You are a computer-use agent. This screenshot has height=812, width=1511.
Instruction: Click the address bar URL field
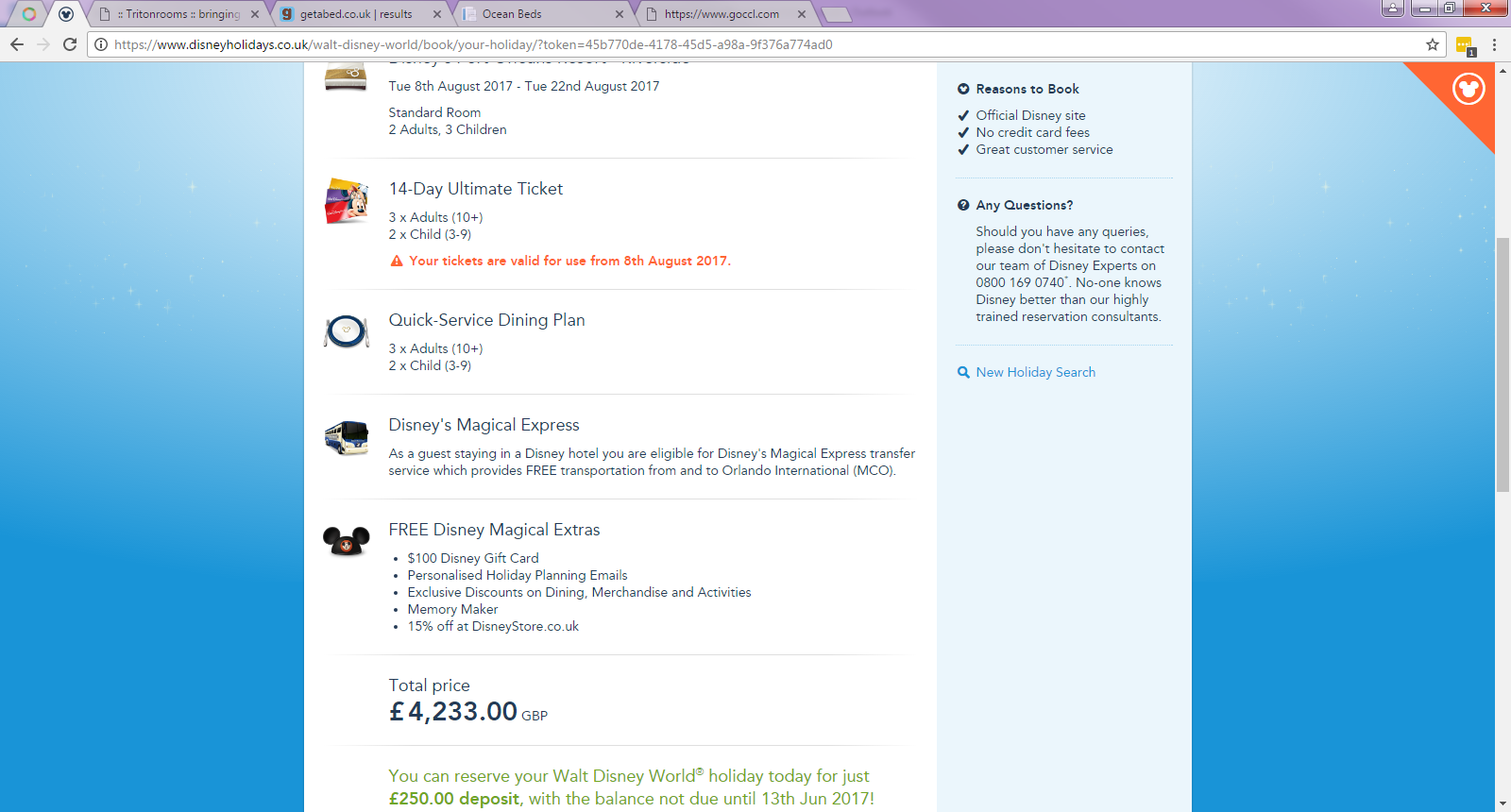[765, 44]
